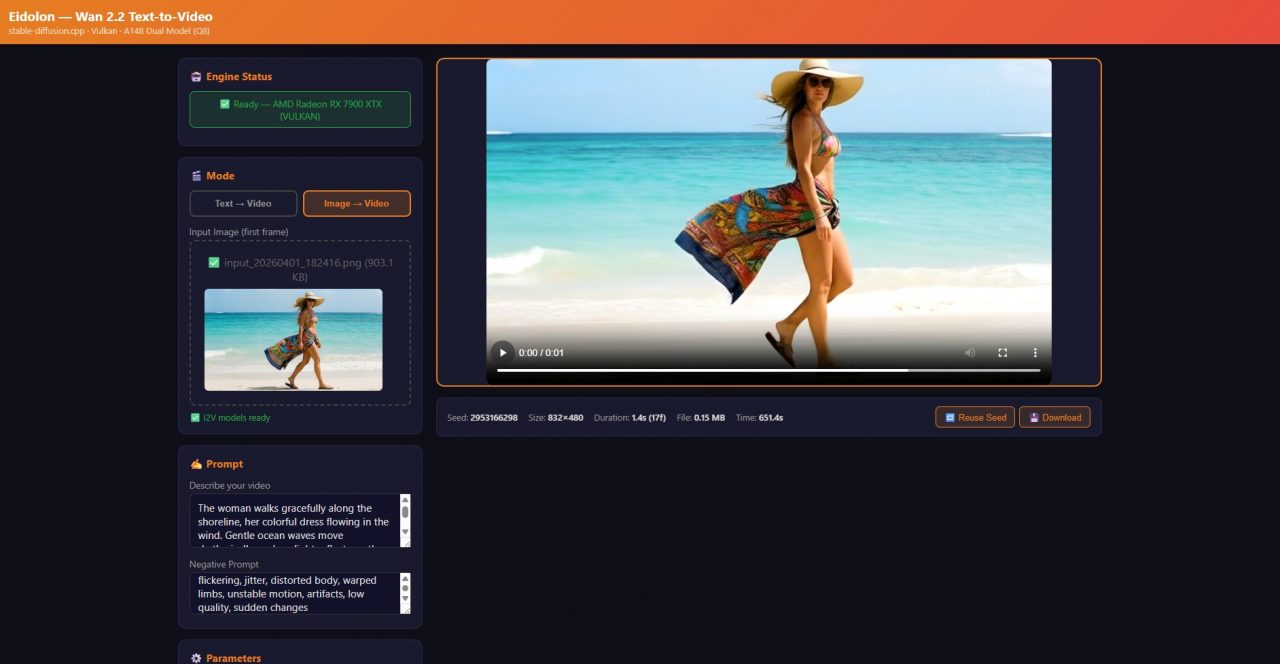The height and width of the screenshot is (664, 1280).
Task: Play the generated beach video
Action: pyautogui.click(x=502, y=352)
